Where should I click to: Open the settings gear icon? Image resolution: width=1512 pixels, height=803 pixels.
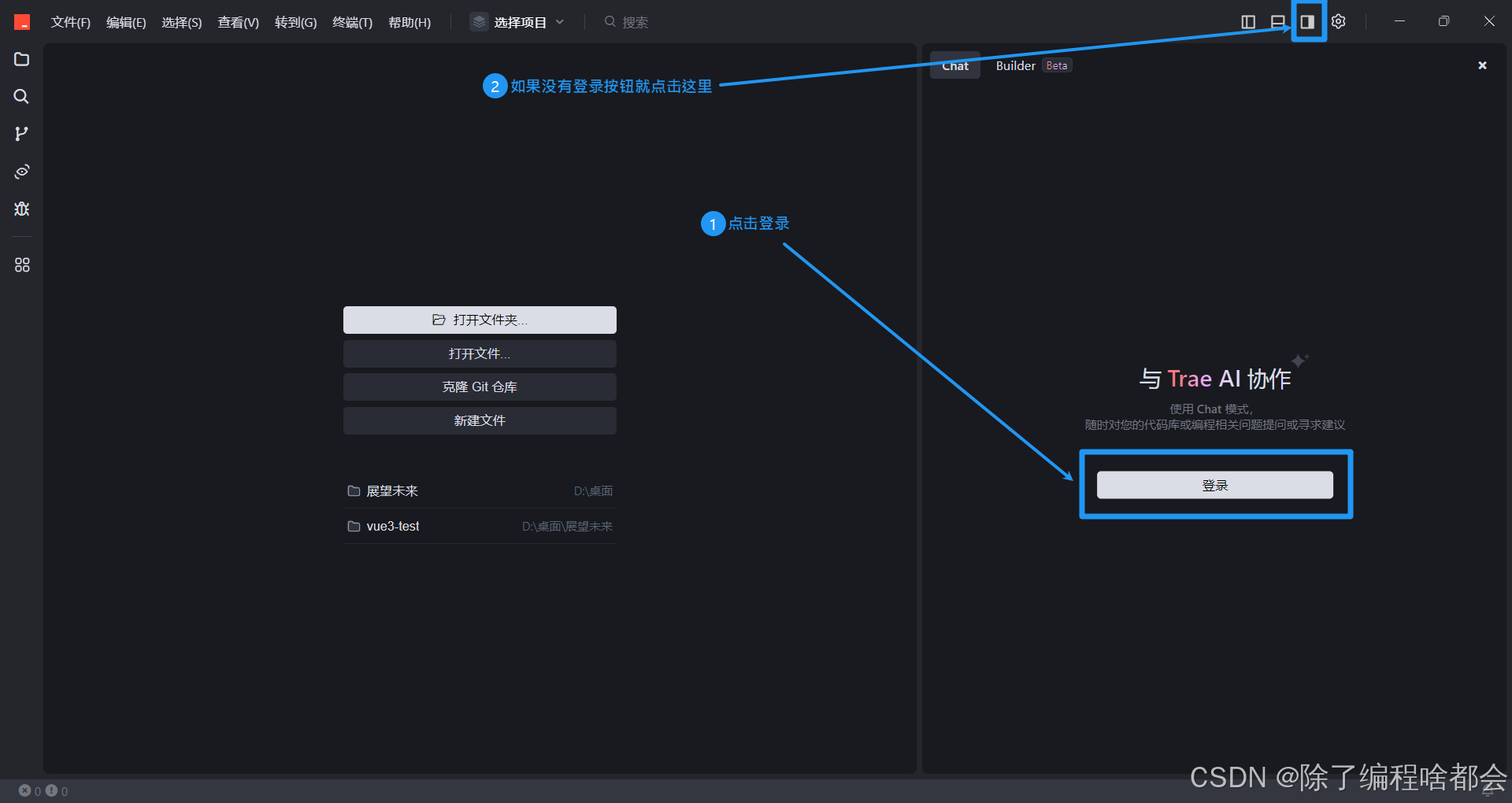(x=1338, y=22)
